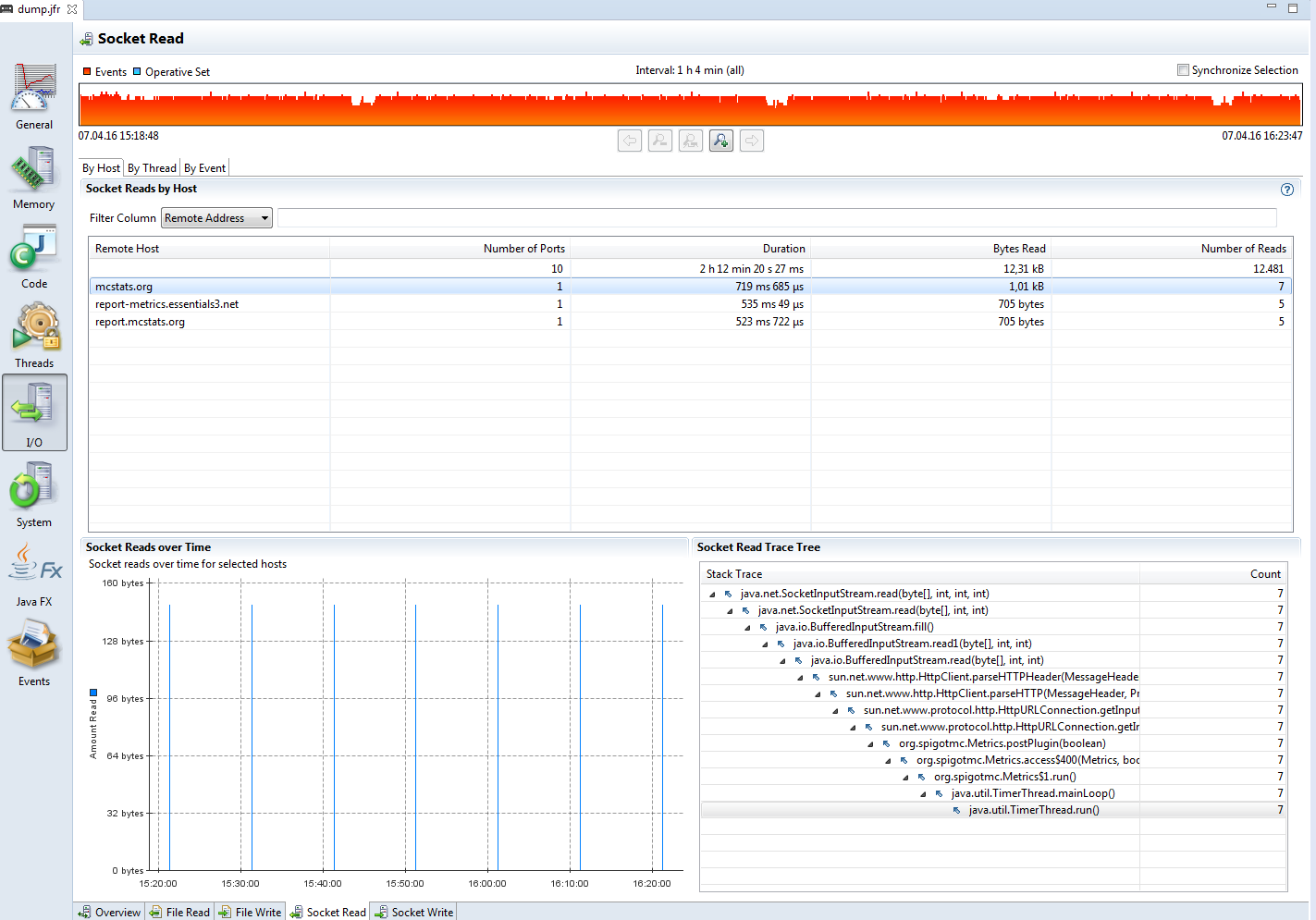Screen dimensions: 1316x920
Task: Toggle the Events series in the chart legend
Action: [87, 71]
